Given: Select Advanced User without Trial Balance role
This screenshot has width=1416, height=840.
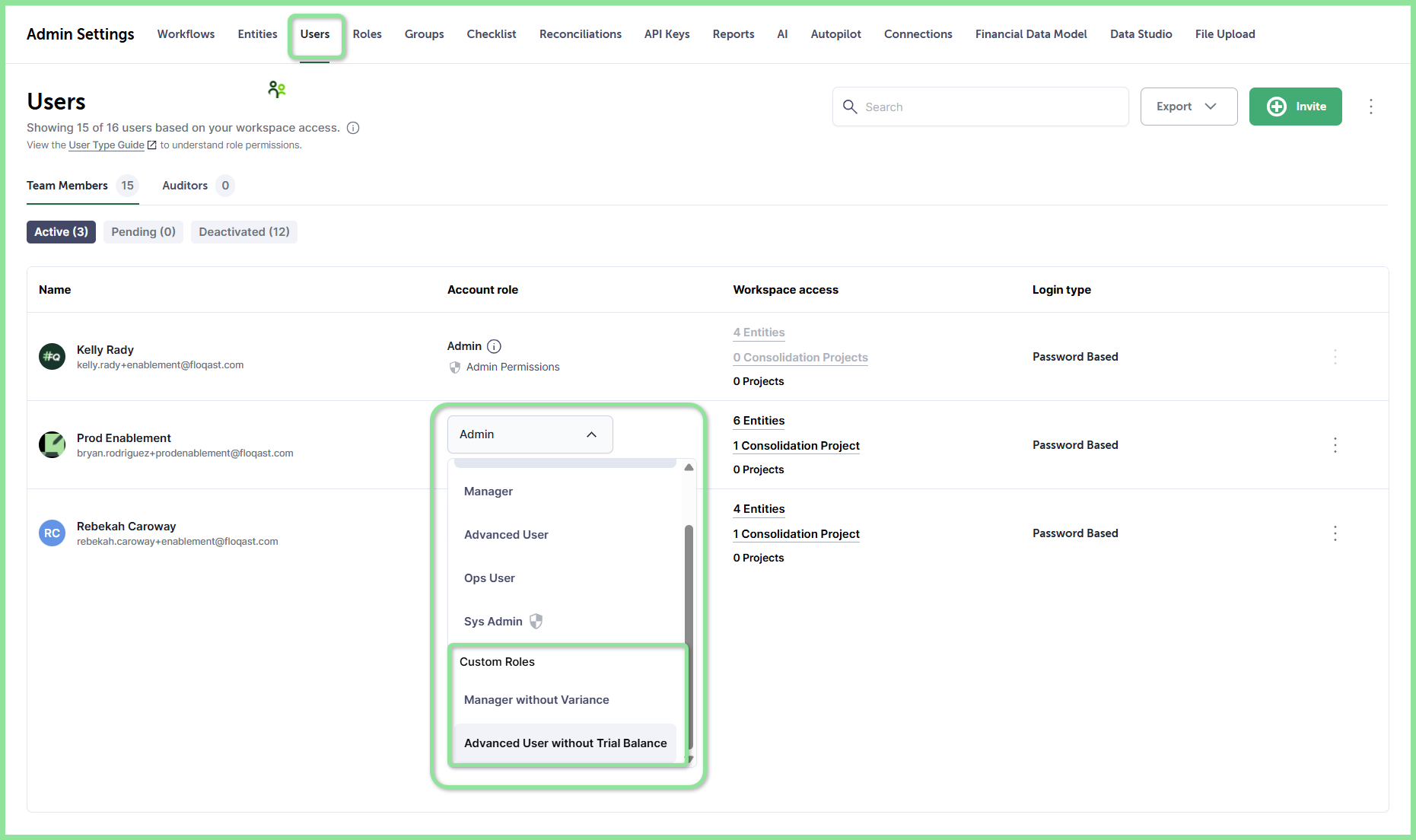Looking at the screenshot, I should pos(565,743).
